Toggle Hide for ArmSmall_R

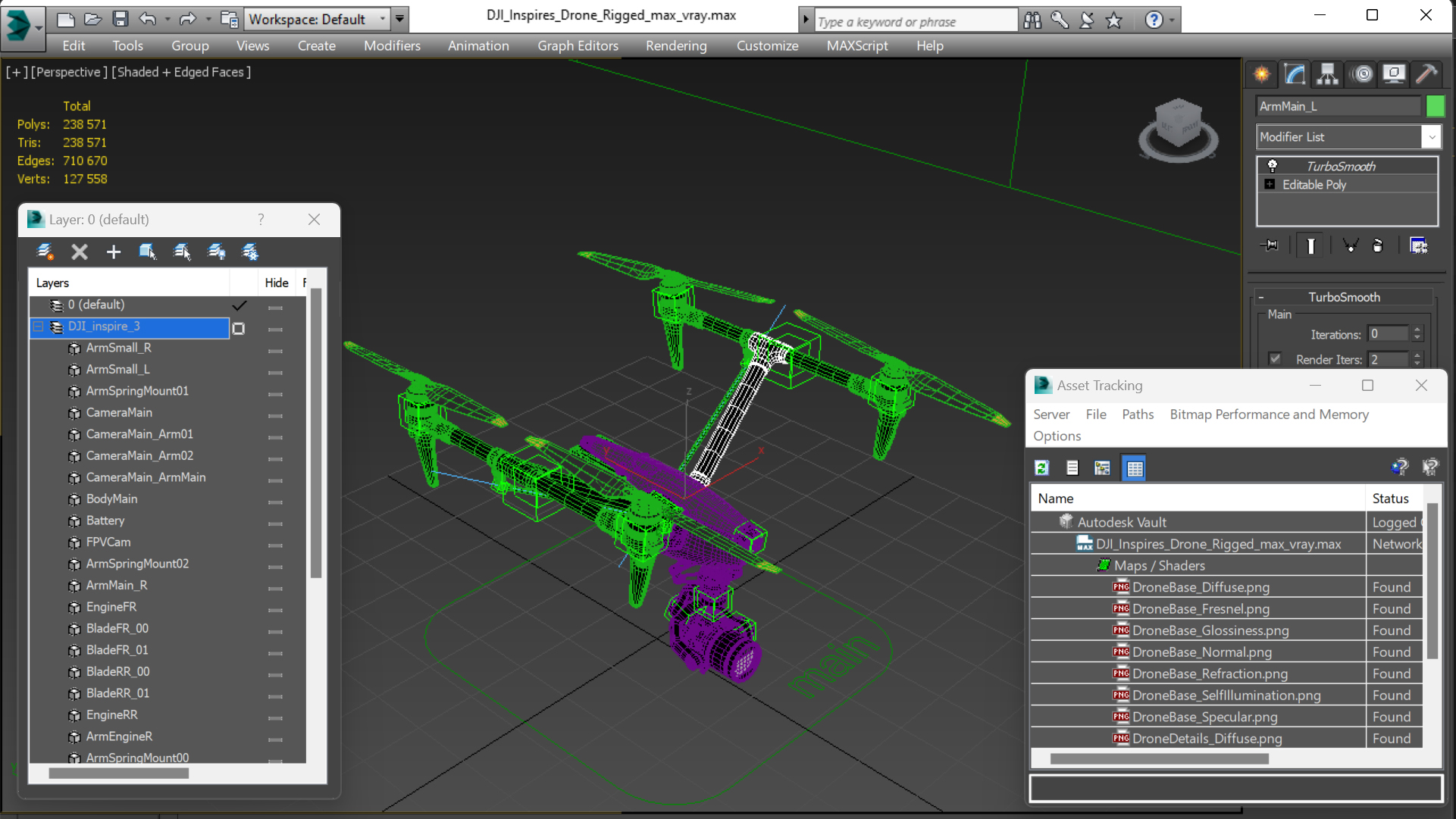pos(275,351)
